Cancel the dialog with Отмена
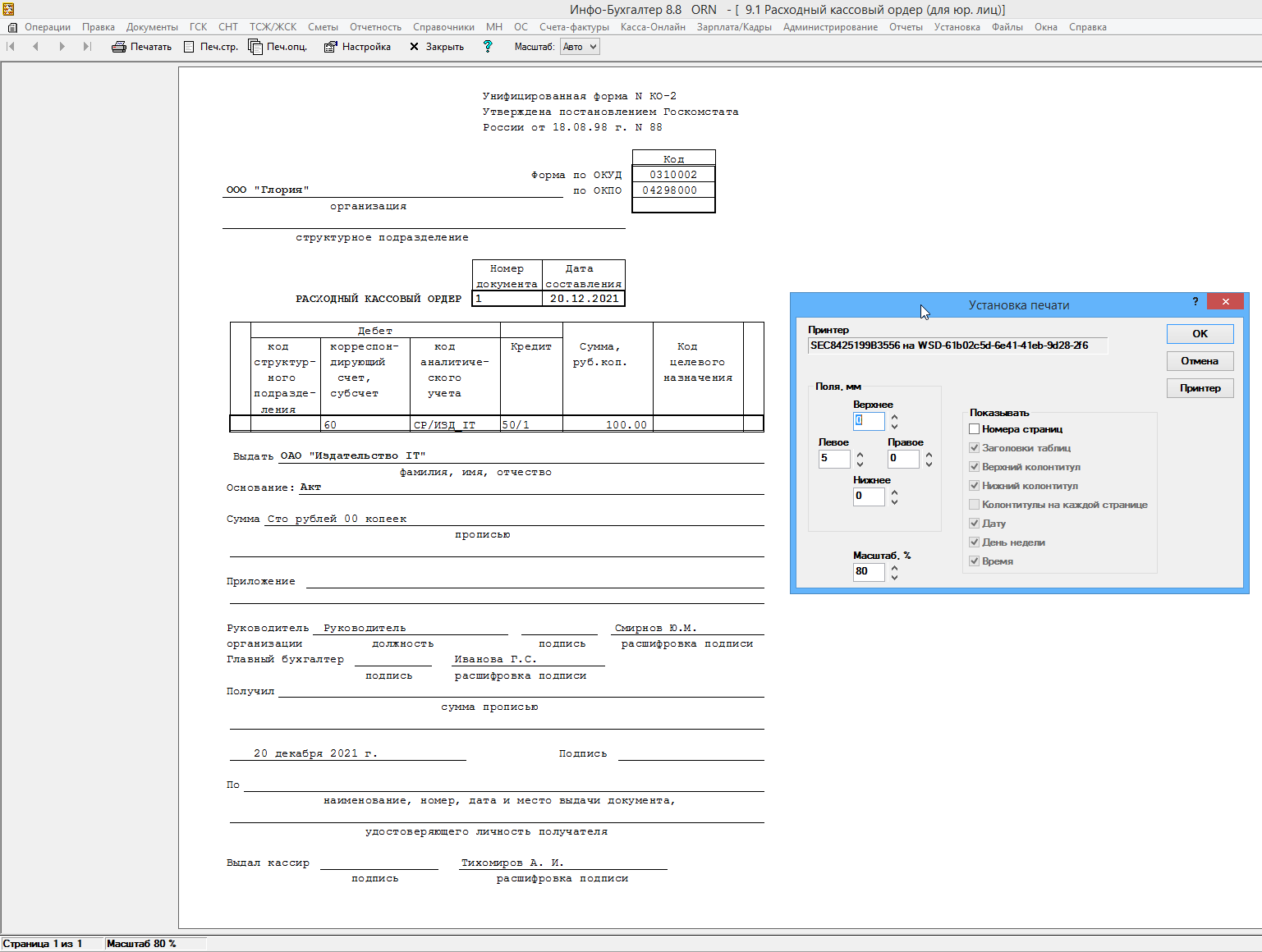This screenshot has height=952, width=1262. tap(1200, 361)
